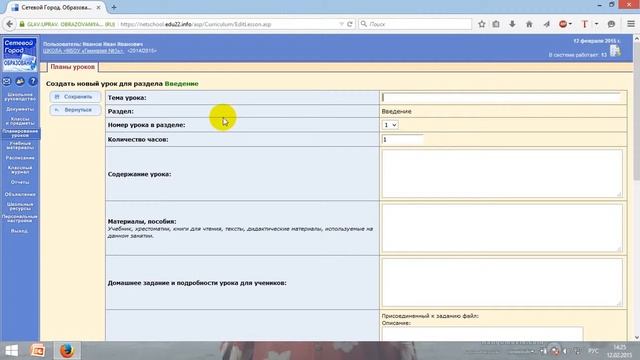Screen dimensions: 640x360
Task: Open Школьное руководство menu item
Action: tap(20, 97)
